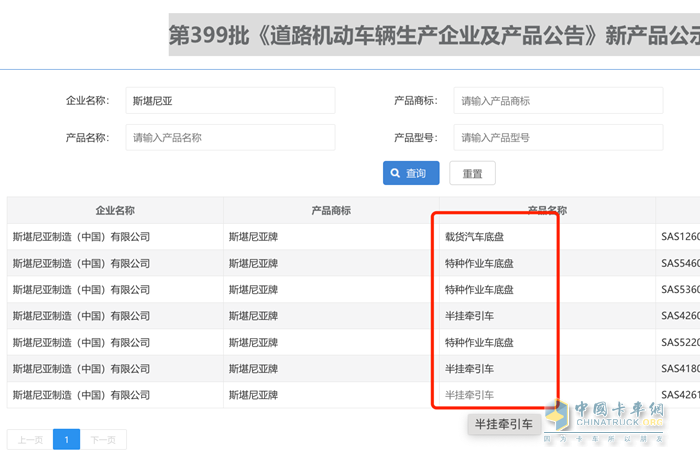The image size is (700, 467).
Task: Go to next page with 下一页
Action: (x=103, y=440)
